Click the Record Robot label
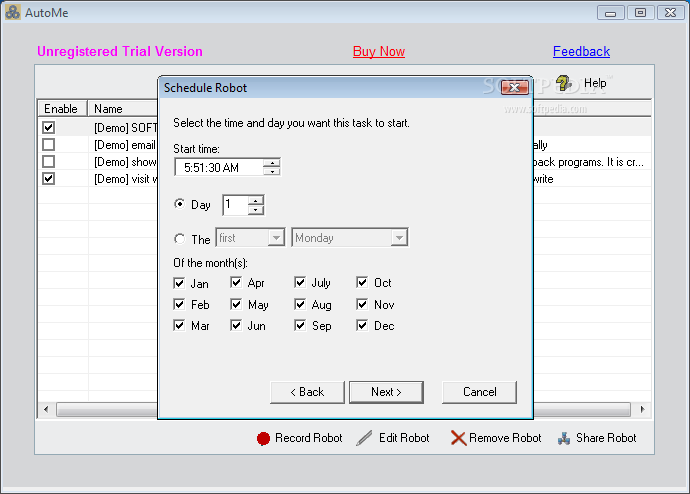Screen dimensions: 690x494 308,438
